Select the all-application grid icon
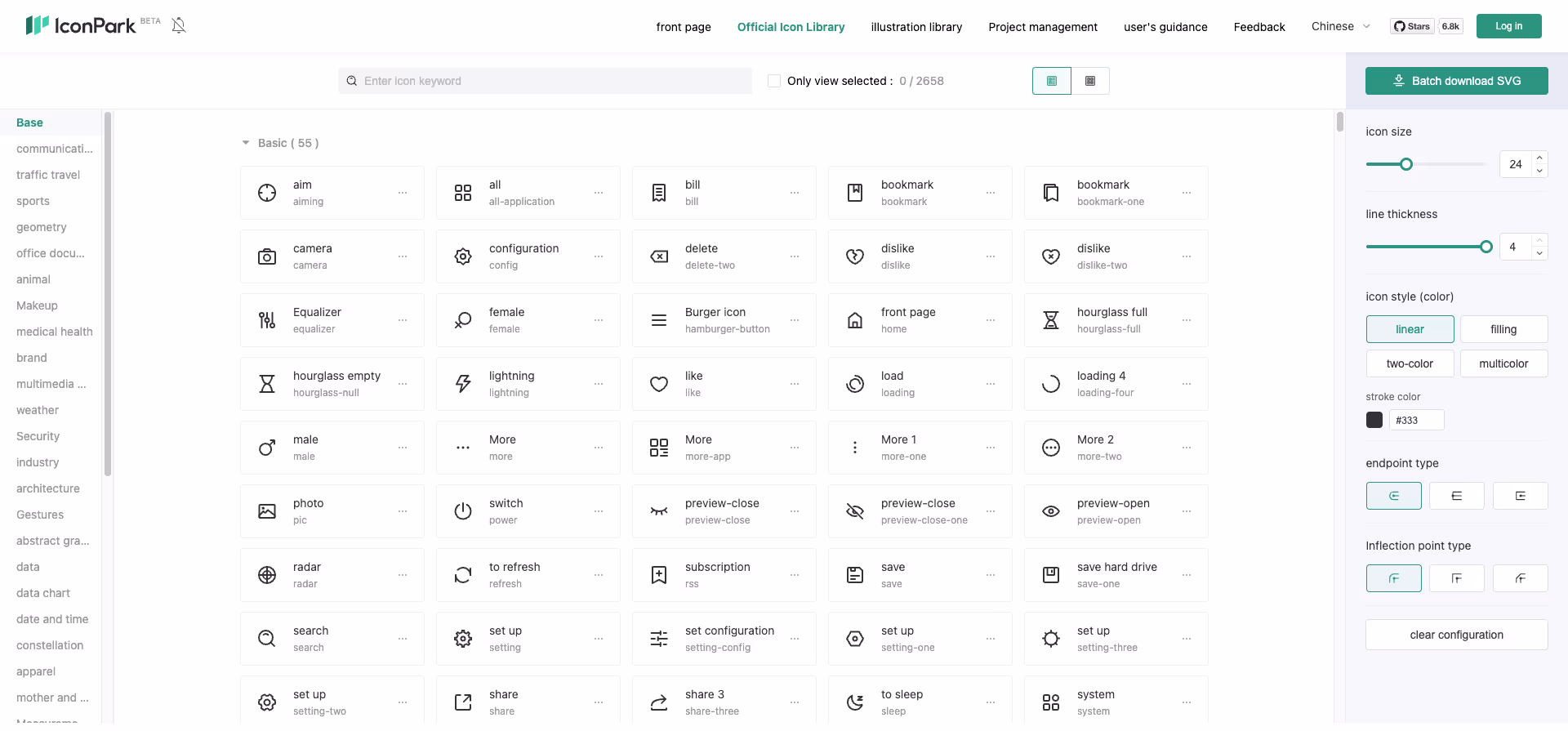 click(x=463, y=193)
